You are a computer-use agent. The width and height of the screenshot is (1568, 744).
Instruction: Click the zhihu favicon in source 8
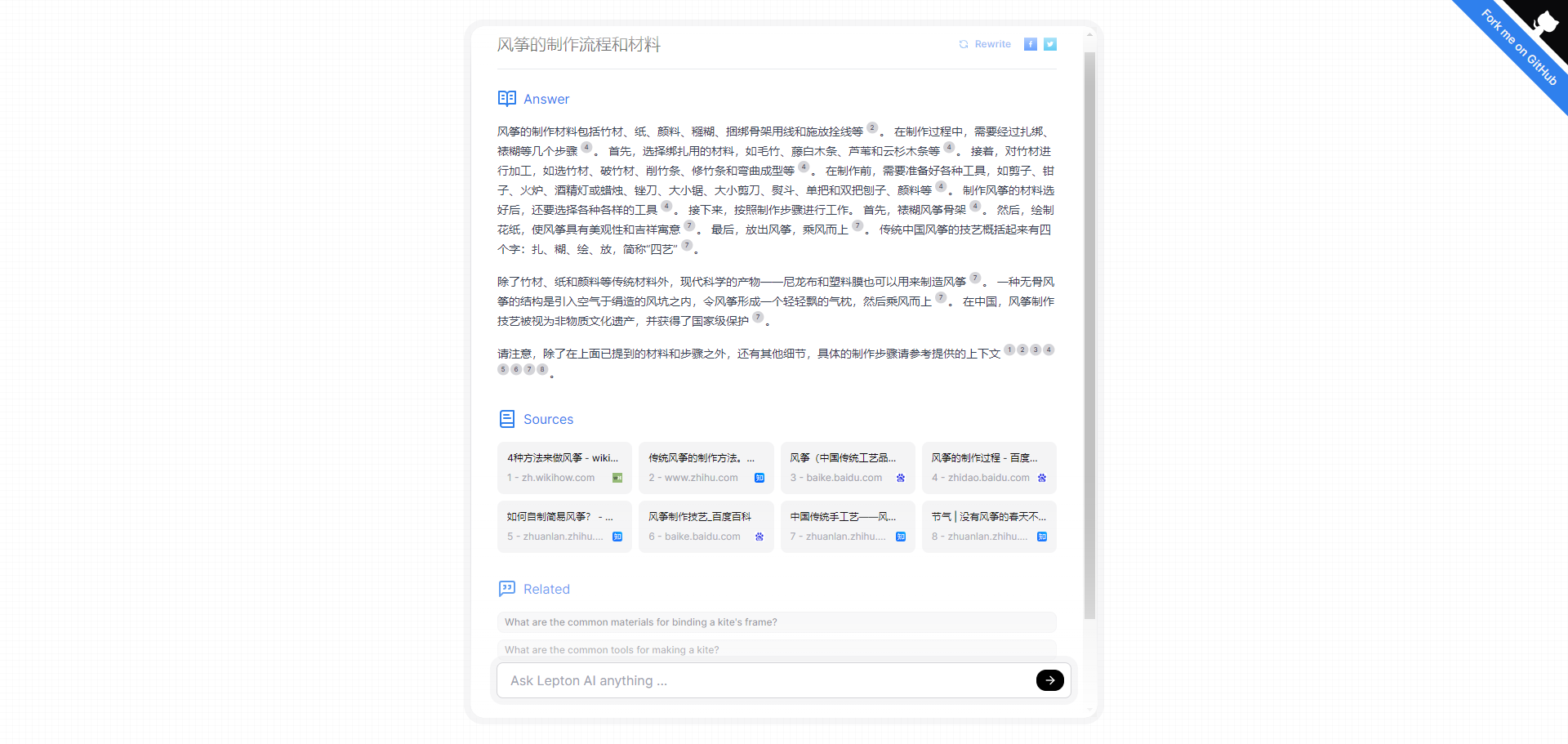click(1042, 537)
